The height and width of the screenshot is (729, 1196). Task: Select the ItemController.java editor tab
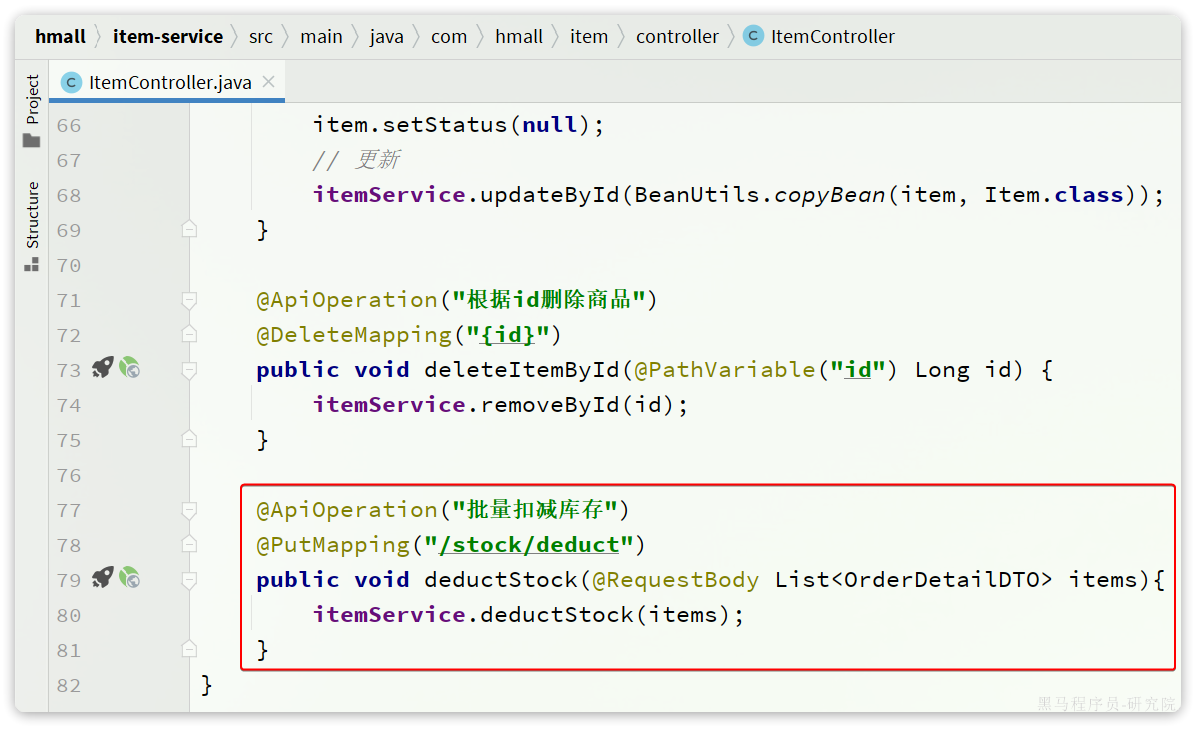(x=167, y=82)
